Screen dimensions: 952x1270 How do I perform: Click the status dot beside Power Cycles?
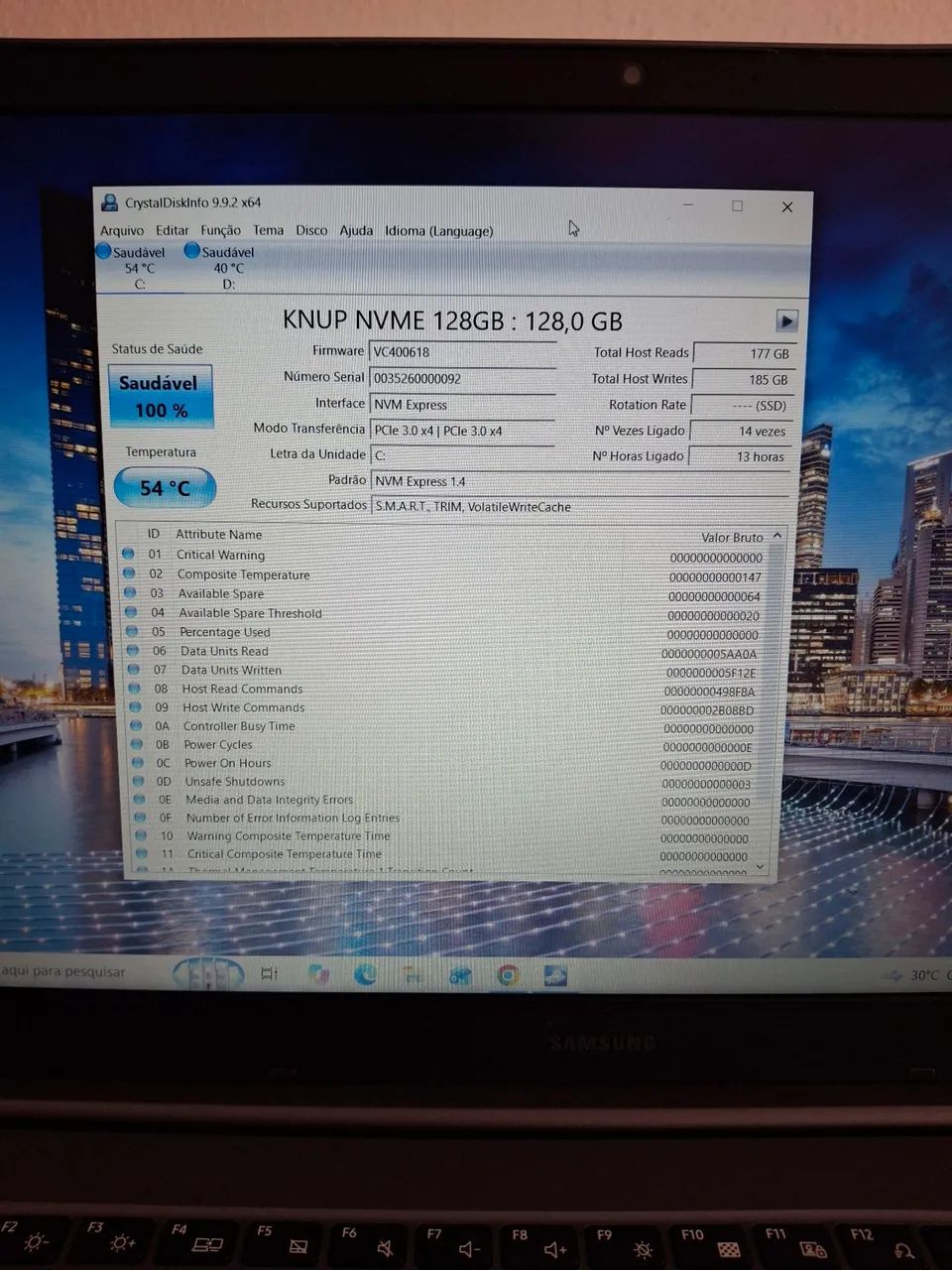click(136, 744)
